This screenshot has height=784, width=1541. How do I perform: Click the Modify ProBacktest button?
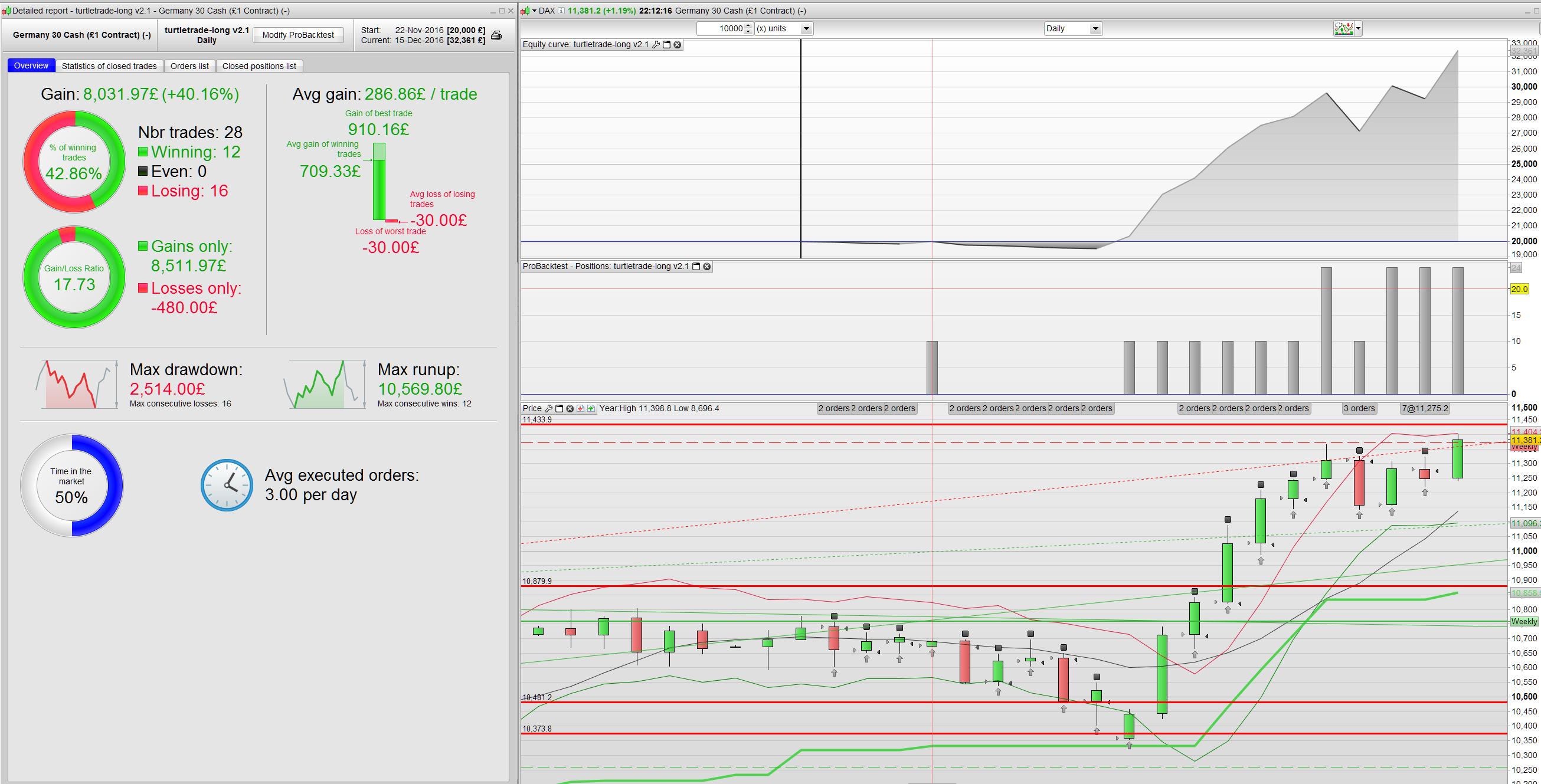(298, 35)
